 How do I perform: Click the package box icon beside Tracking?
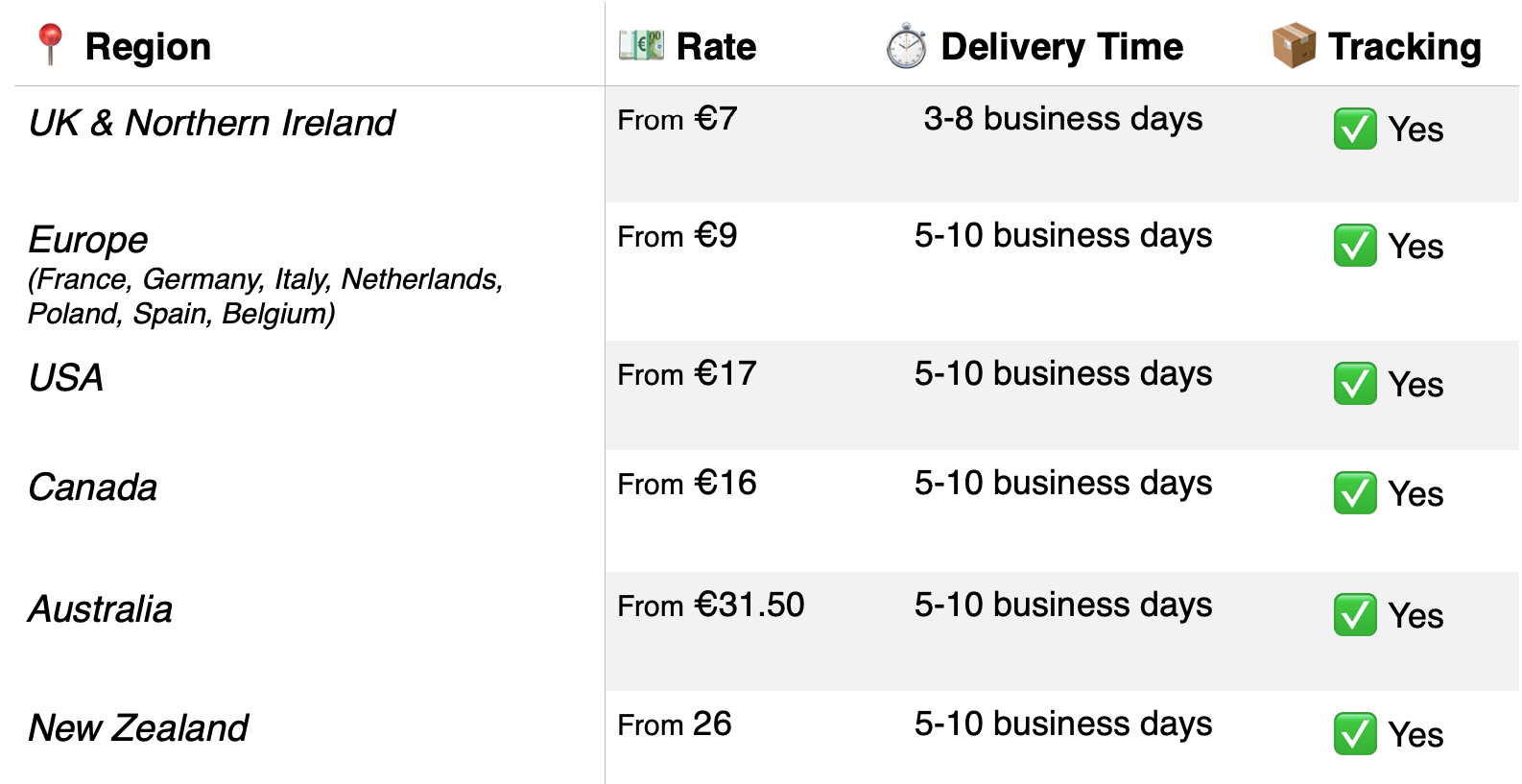(x=1294, y=46)
